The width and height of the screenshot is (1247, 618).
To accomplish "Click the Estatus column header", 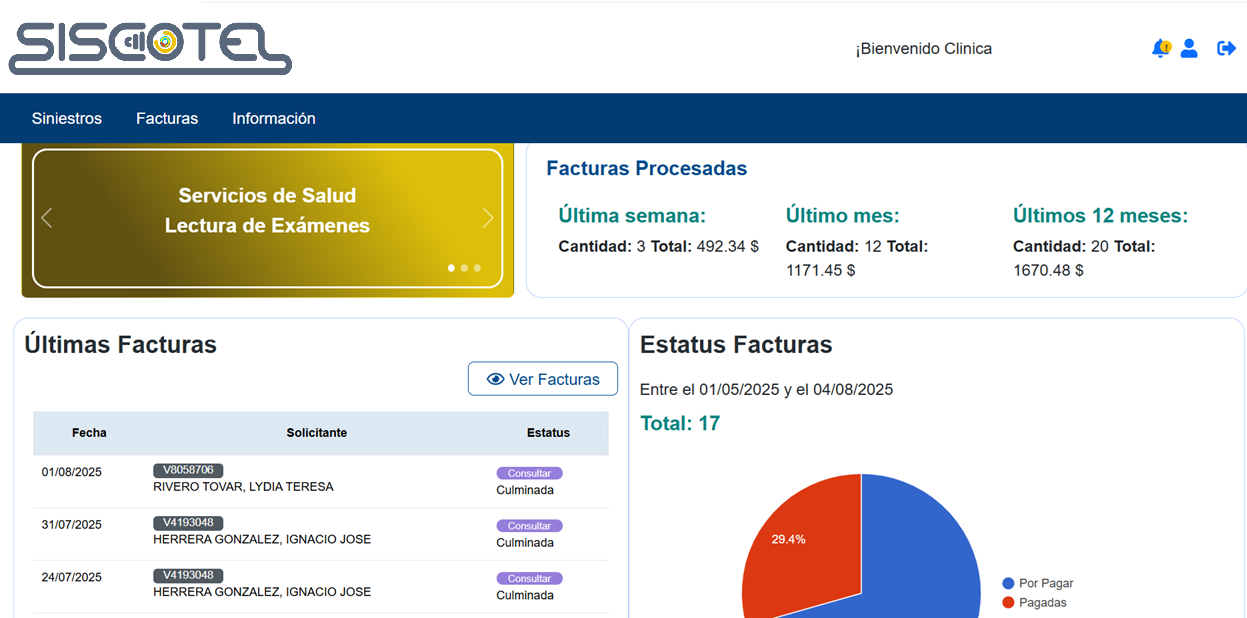I will pyautogui.click(x=548, y=433).
